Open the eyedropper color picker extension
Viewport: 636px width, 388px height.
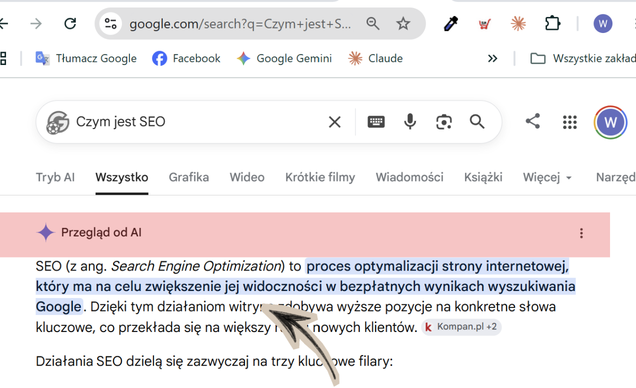point(451,24)
